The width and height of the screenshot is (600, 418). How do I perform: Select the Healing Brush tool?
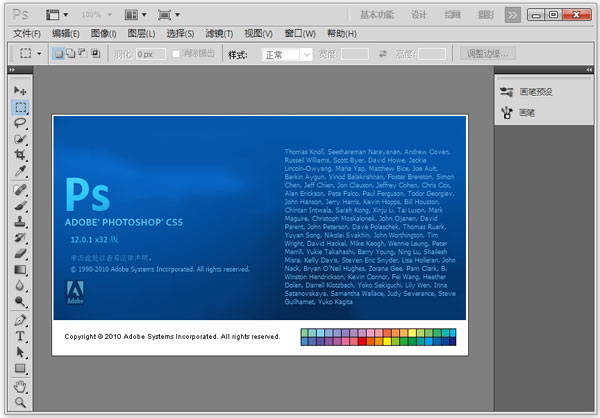pyautogui.click(x=20, y=189)
